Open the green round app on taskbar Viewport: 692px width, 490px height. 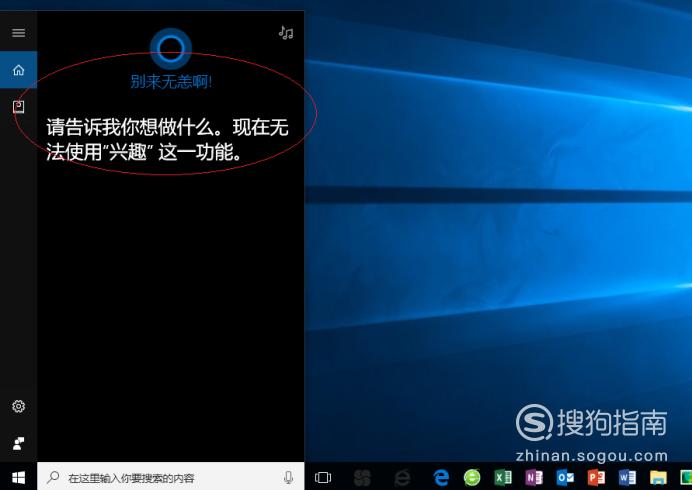472,477
